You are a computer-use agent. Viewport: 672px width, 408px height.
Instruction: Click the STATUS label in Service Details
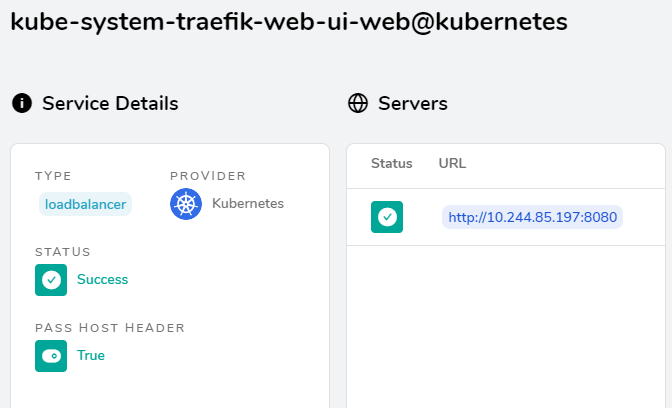(63, 252)
